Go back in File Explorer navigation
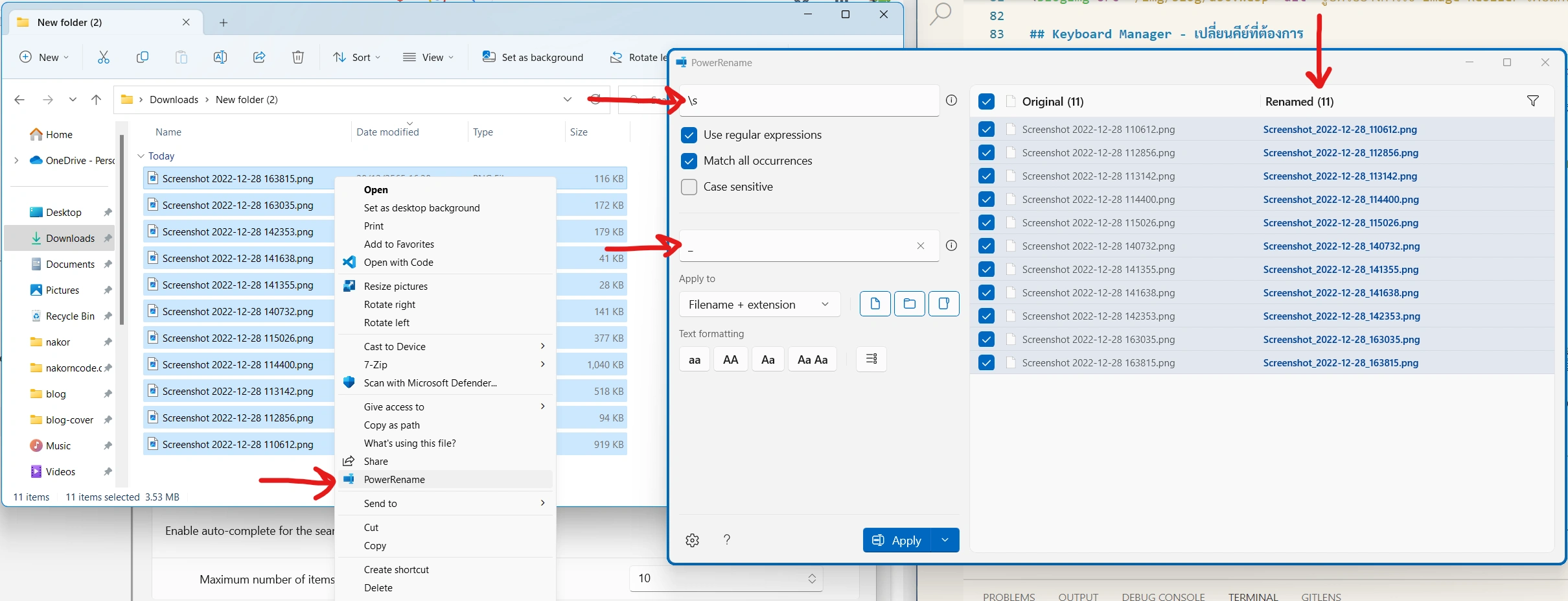This screenshot has height=601, width=1568. point(19,99)
